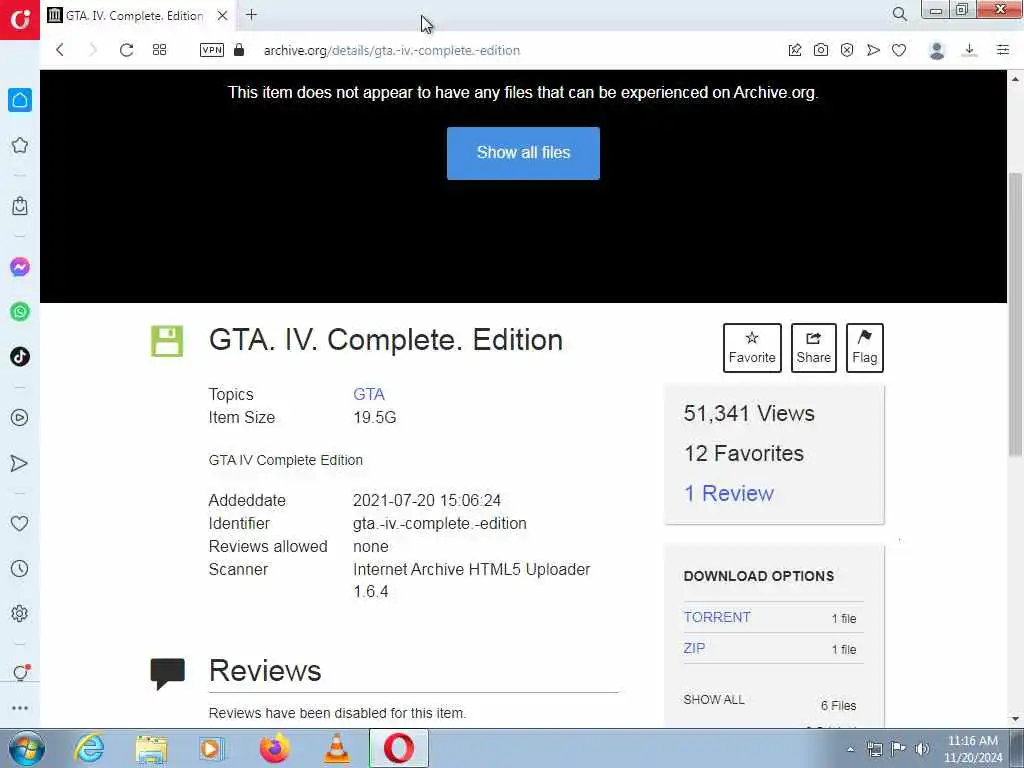Screen dimensions: 1024x768
Task: Open the GTA topic link
Action: (x=369, y=394)
